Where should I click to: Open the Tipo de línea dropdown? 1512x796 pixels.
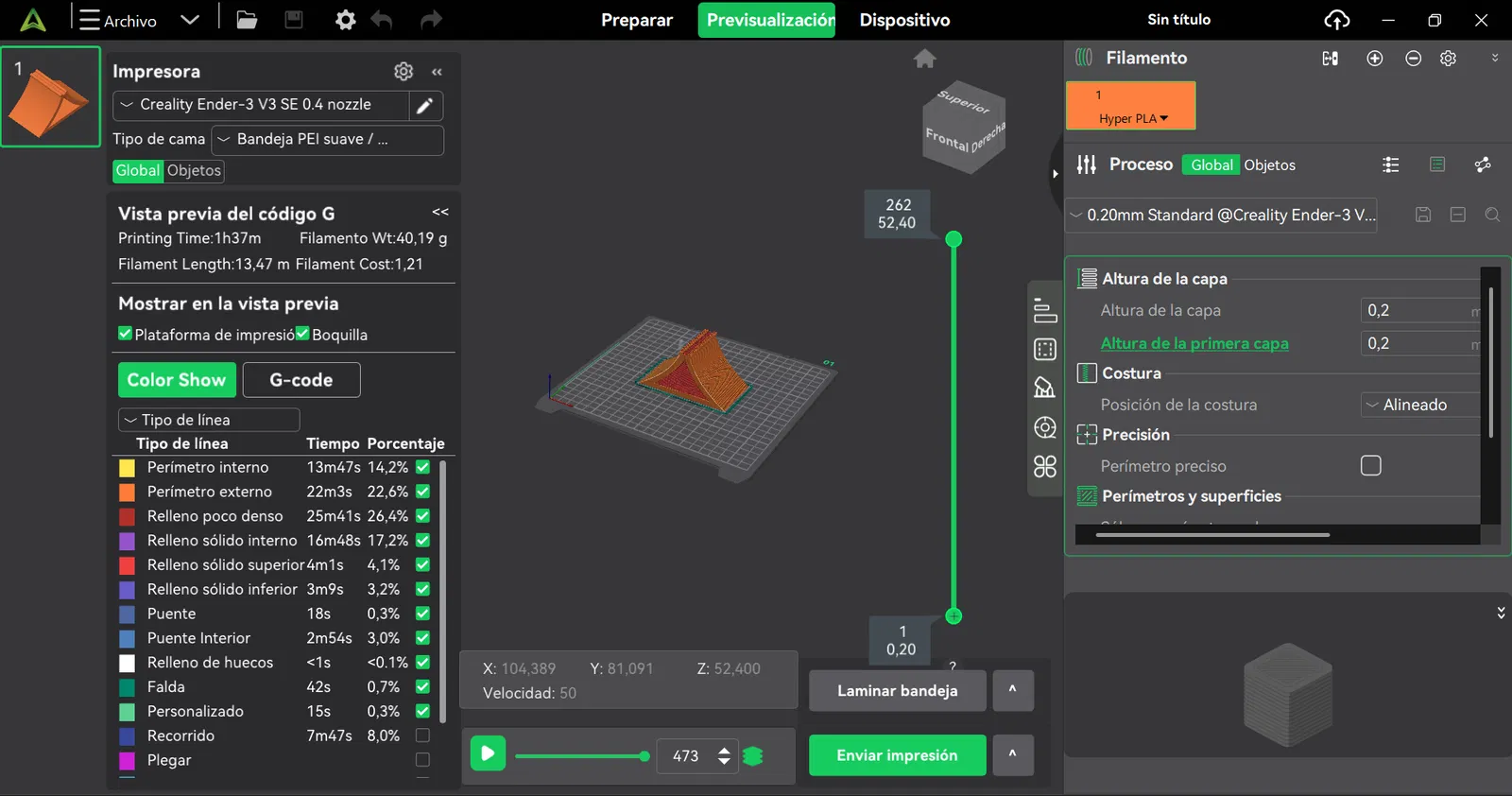coord(209,420)
